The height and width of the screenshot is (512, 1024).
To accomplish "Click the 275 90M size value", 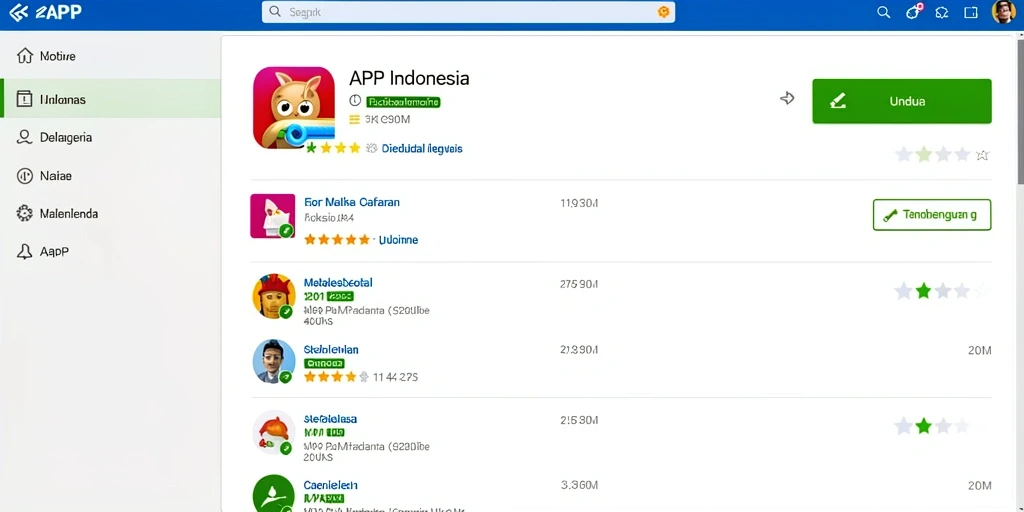I will pos(579,284).
